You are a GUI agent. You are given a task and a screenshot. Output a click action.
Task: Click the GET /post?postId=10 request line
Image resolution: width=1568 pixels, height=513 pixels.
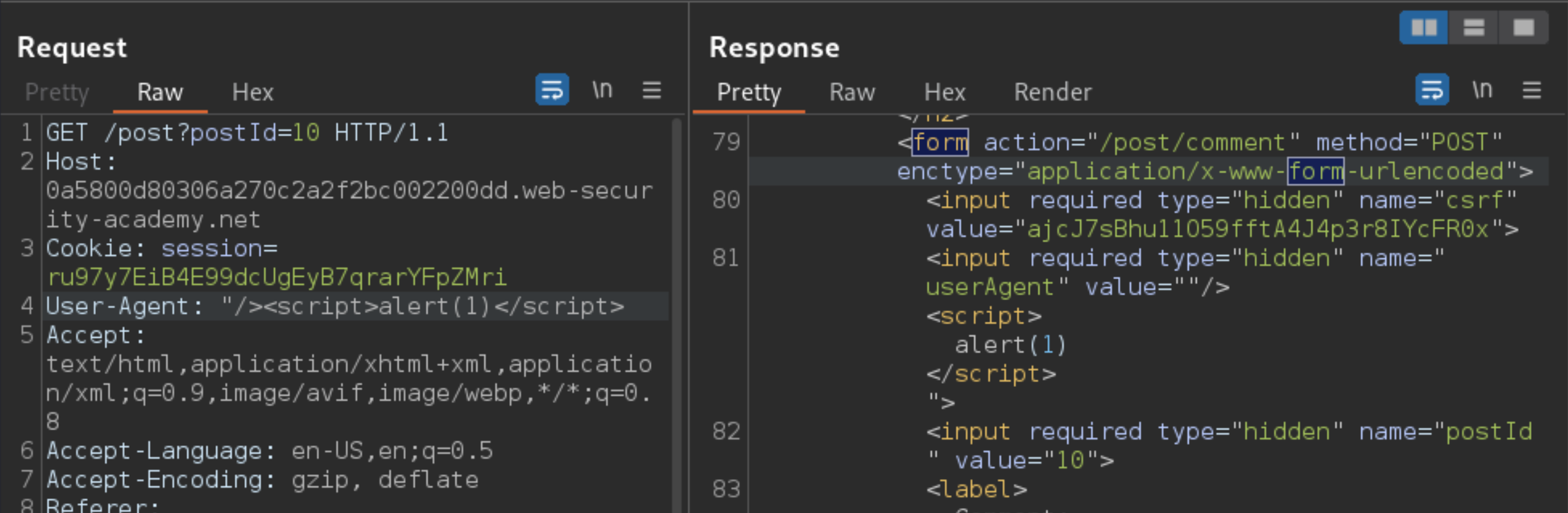[x=247, y=133]
